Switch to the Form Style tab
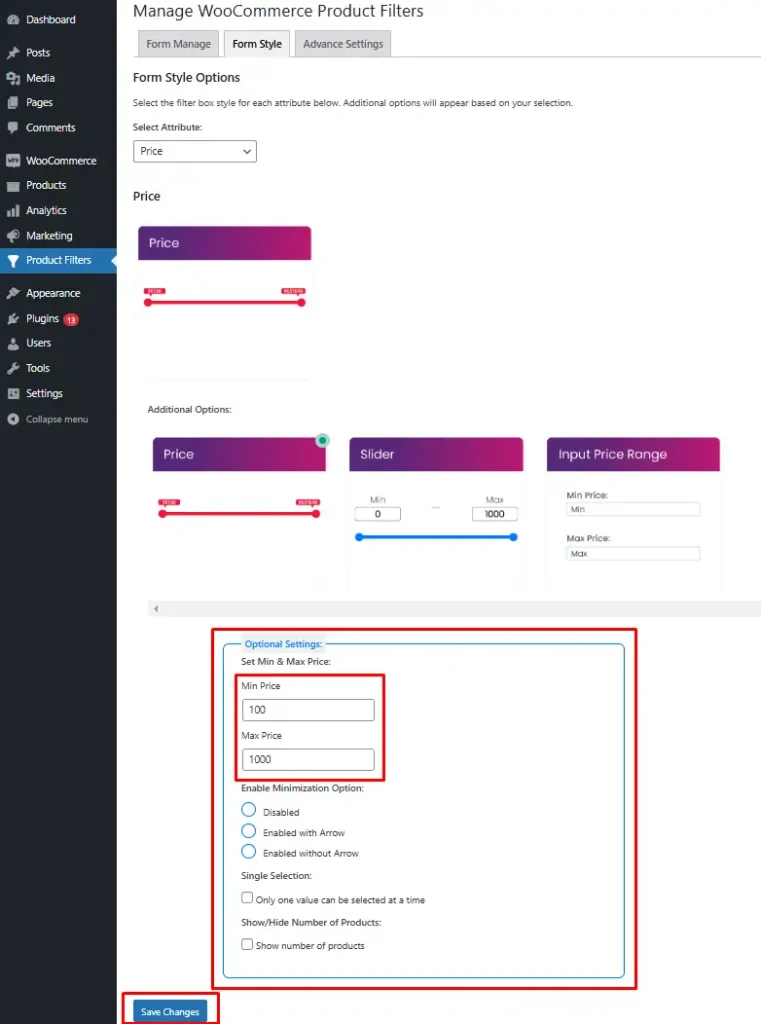 coord(257,44)
